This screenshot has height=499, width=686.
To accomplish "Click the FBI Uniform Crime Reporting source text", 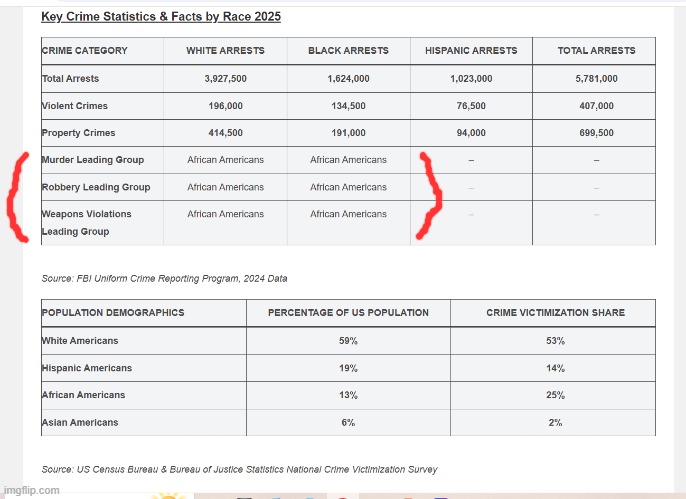I will 164,278.
